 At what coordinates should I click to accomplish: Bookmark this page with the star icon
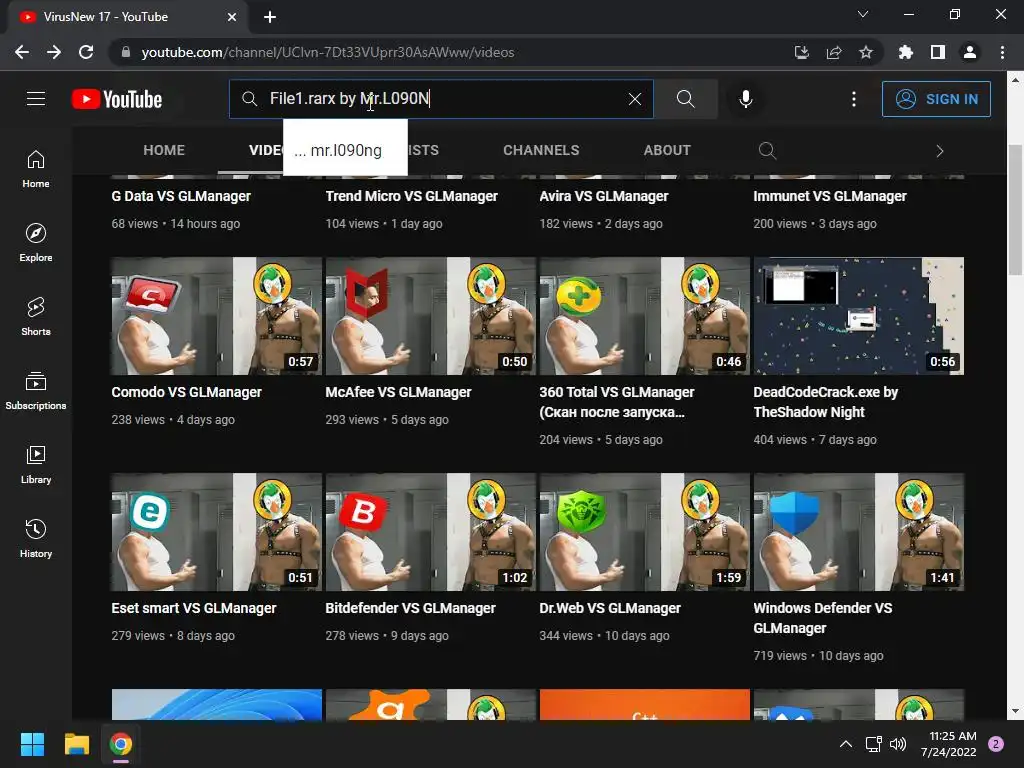pos(866,52)
